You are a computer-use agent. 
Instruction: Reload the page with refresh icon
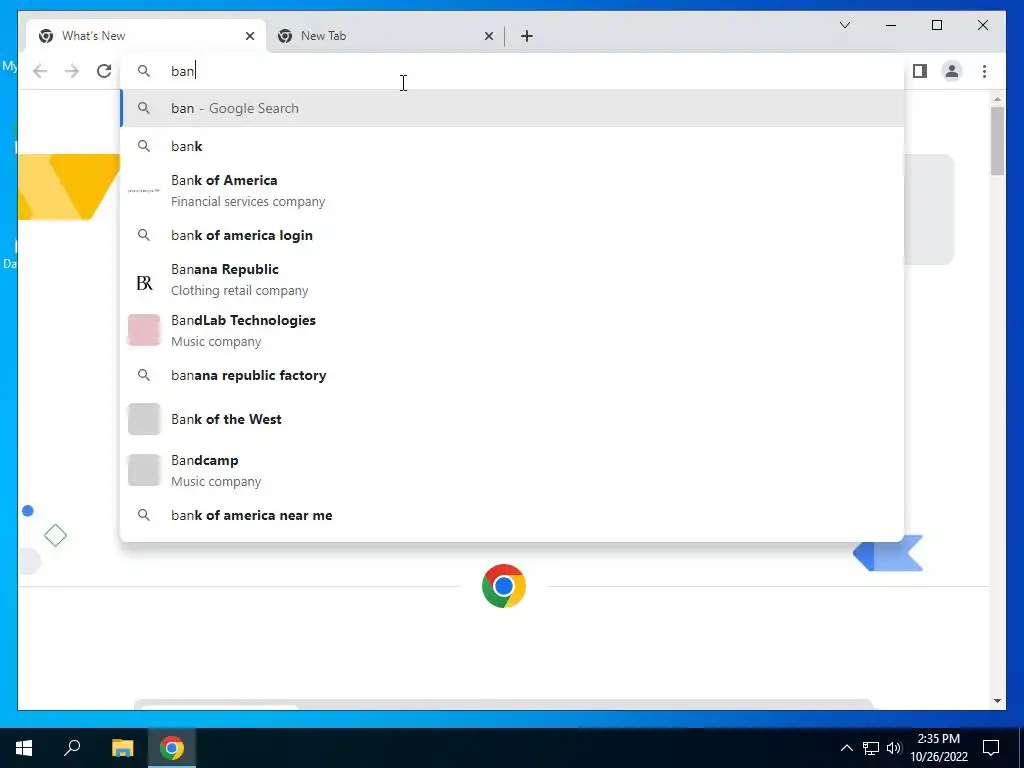[104, 71]
